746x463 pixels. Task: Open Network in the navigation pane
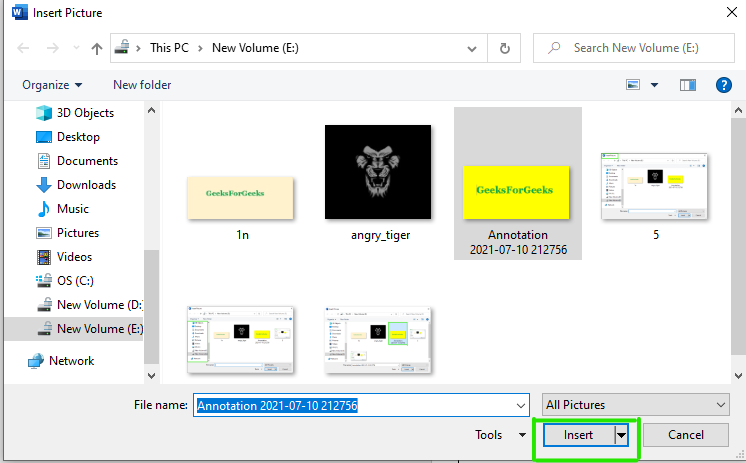point(61,361)
